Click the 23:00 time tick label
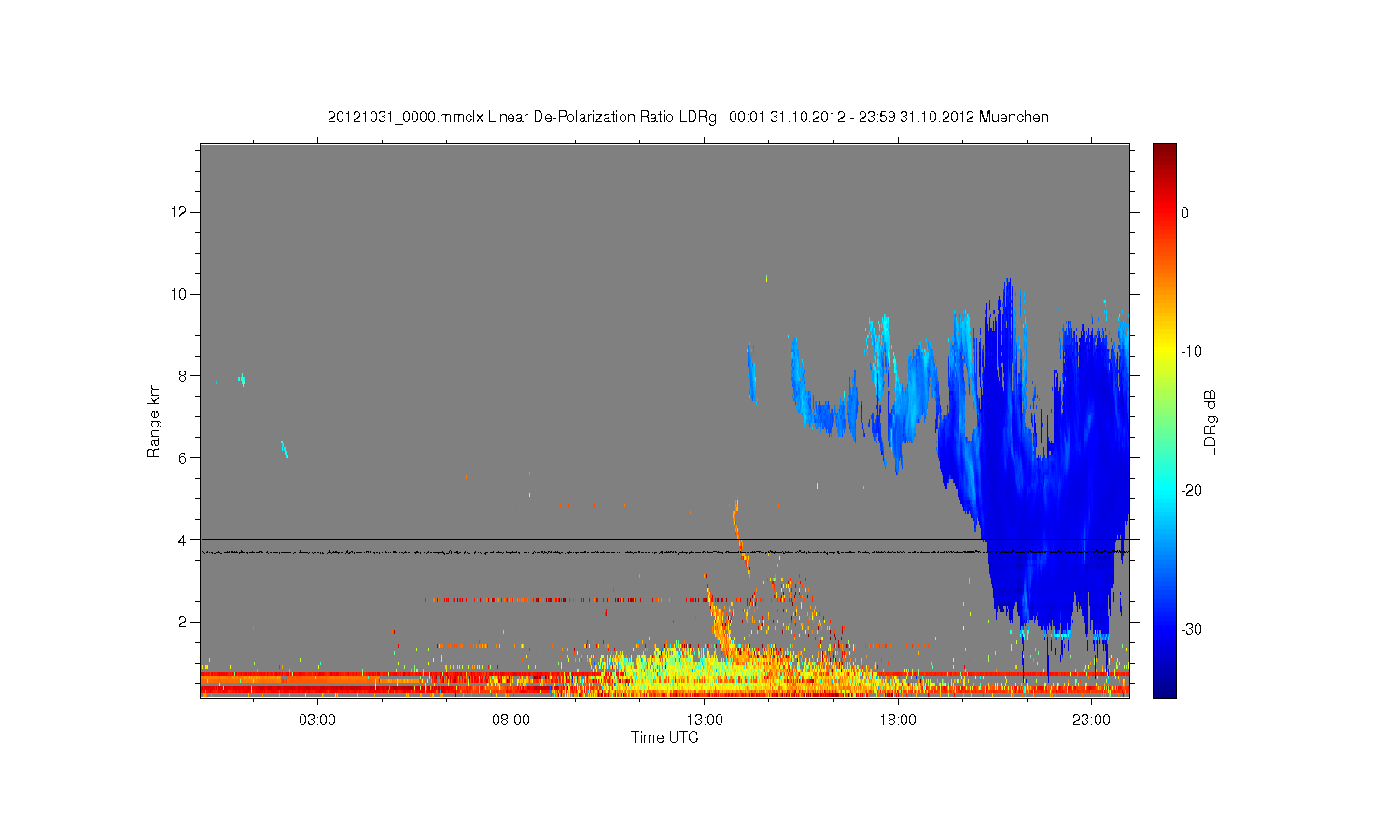1400x840 pixels. point(1091,721)
